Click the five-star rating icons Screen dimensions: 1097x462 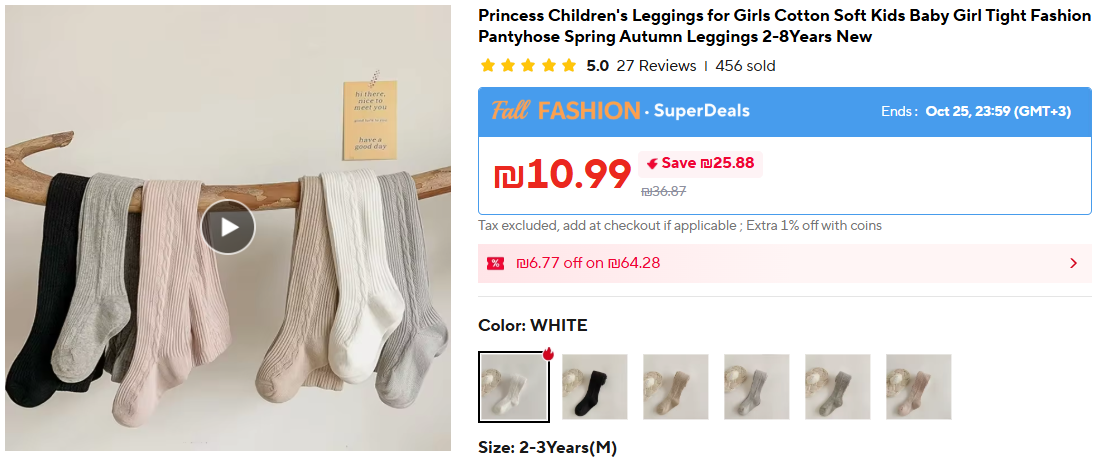click(x=528, y=66)
